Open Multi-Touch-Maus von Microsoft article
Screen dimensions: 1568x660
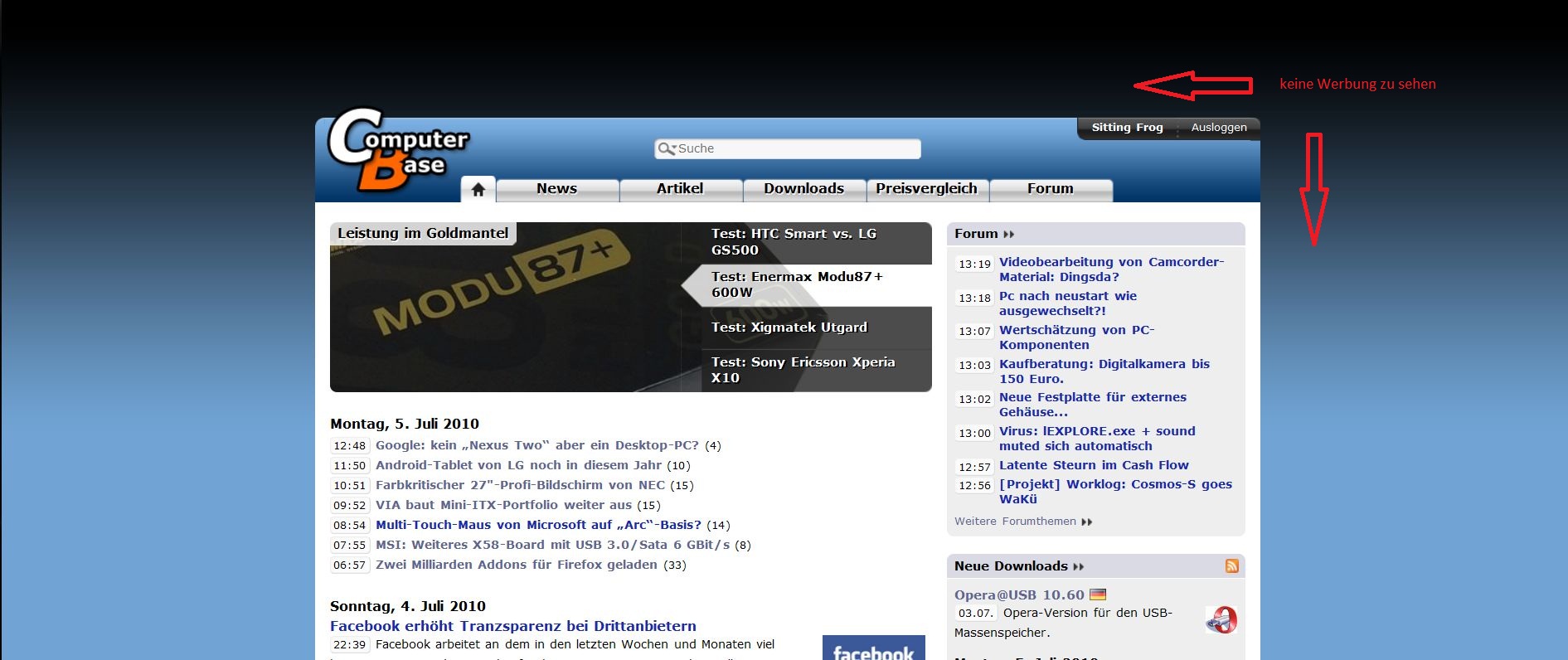click(x=538, y=526)
